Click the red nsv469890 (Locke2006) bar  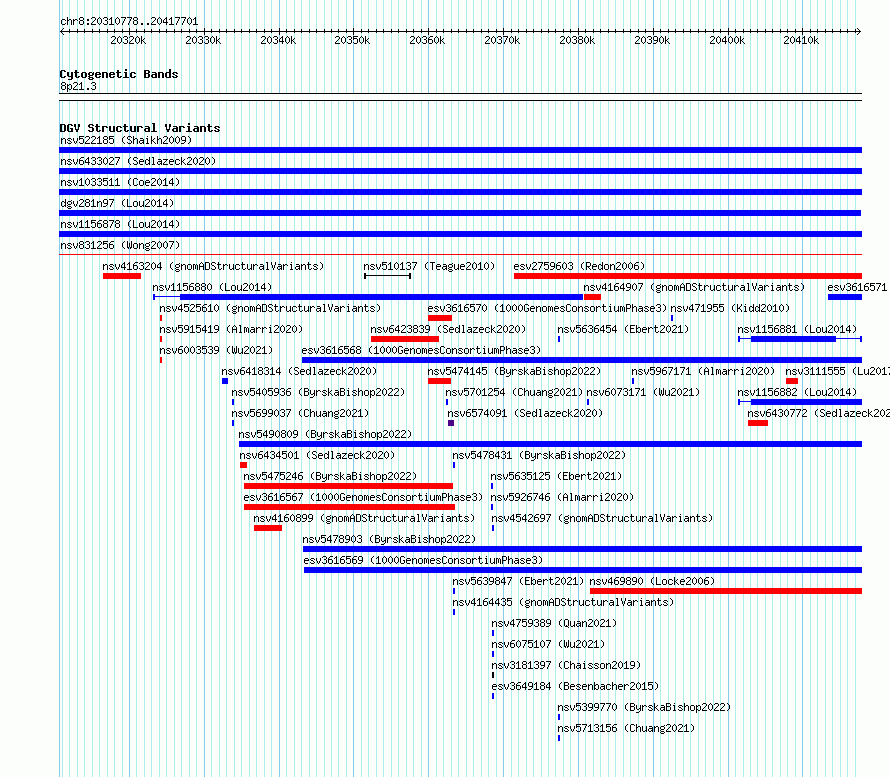(726, 591)
